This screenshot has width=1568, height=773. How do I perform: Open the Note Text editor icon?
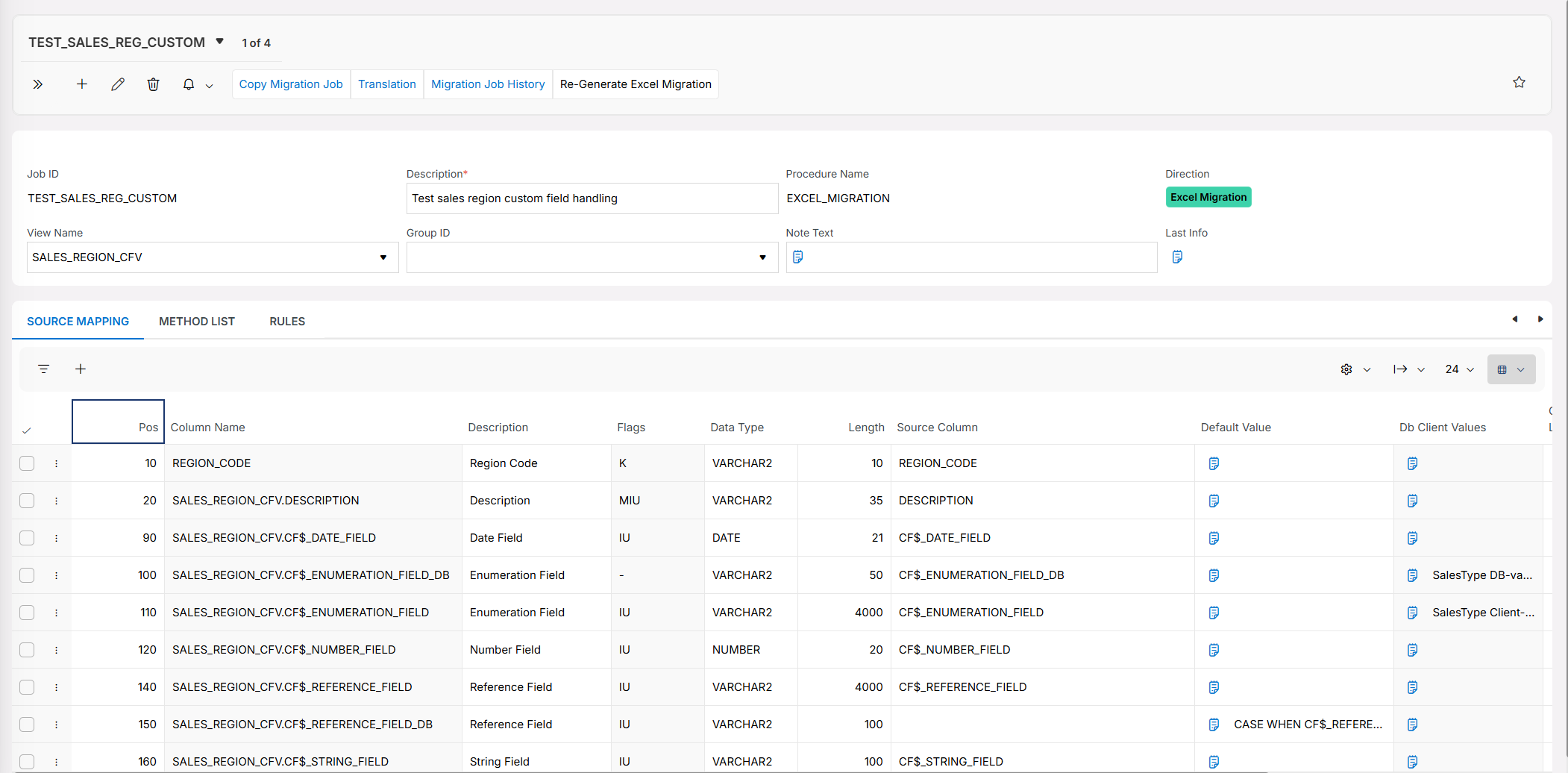tap(797, 257)
